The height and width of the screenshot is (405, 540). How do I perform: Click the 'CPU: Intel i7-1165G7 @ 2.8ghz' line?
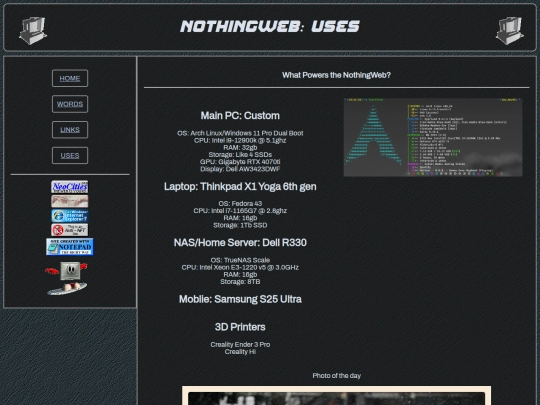240,211
